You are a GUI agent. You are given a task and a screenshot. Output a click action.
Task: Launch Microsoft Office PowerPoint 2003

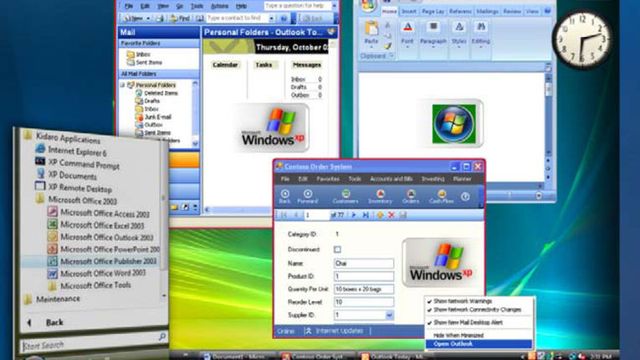(104, 249)
